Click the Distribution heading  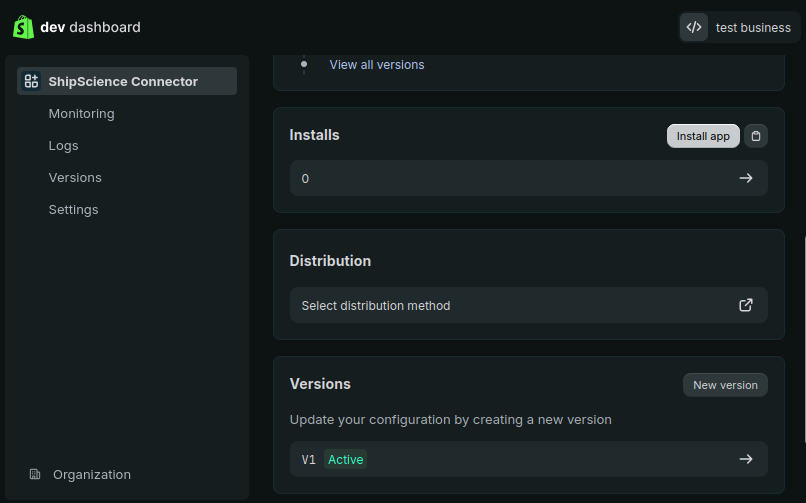click(330, 261)
